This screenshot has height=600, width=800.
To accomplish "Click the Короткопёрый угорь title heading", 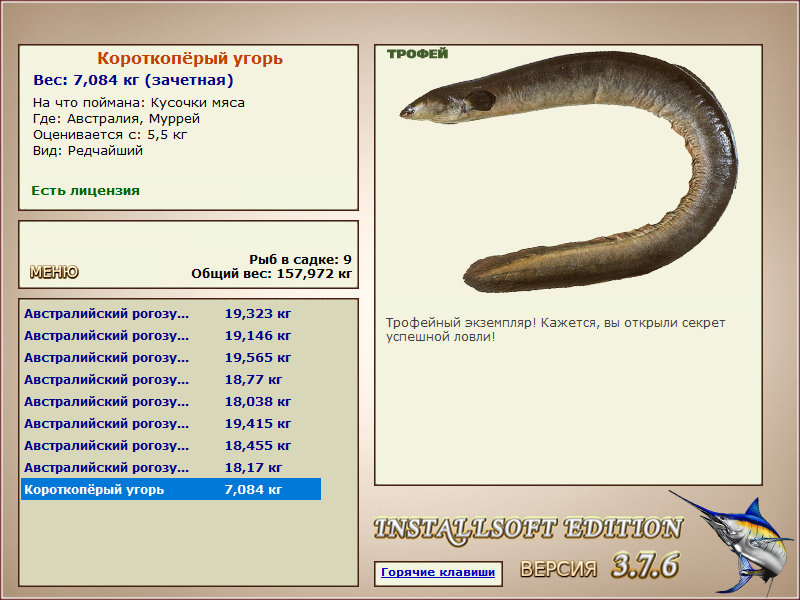I will [x=190, y=58].
